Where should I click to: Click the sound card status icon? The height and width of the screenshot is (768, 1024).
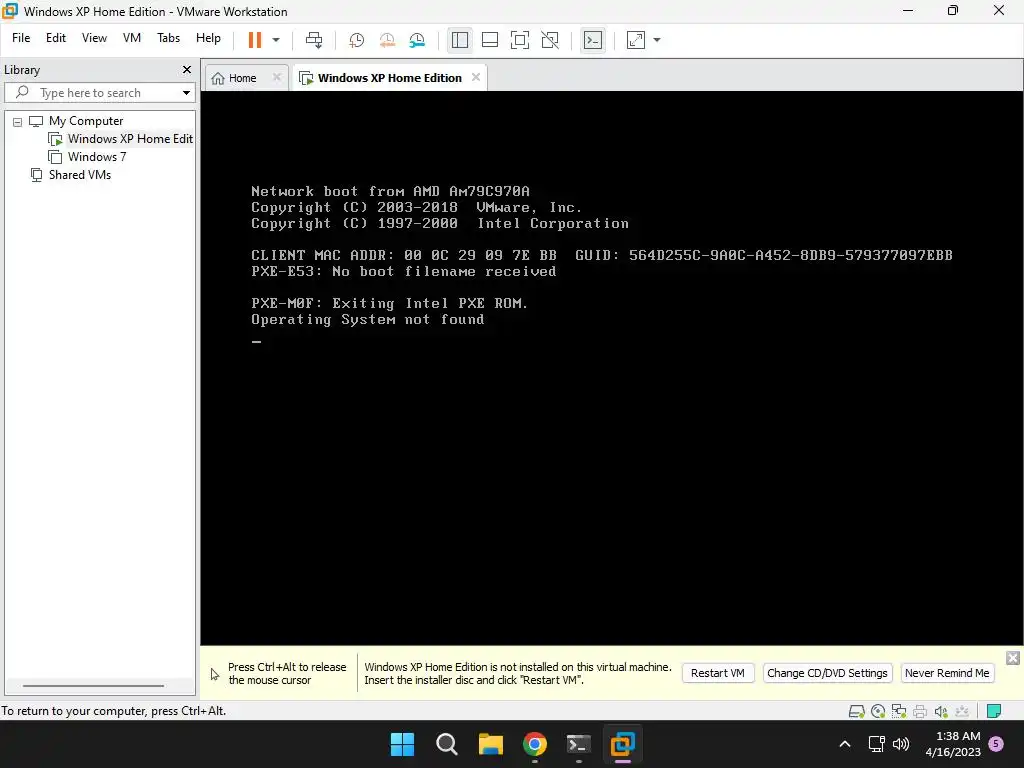(941, 711)
